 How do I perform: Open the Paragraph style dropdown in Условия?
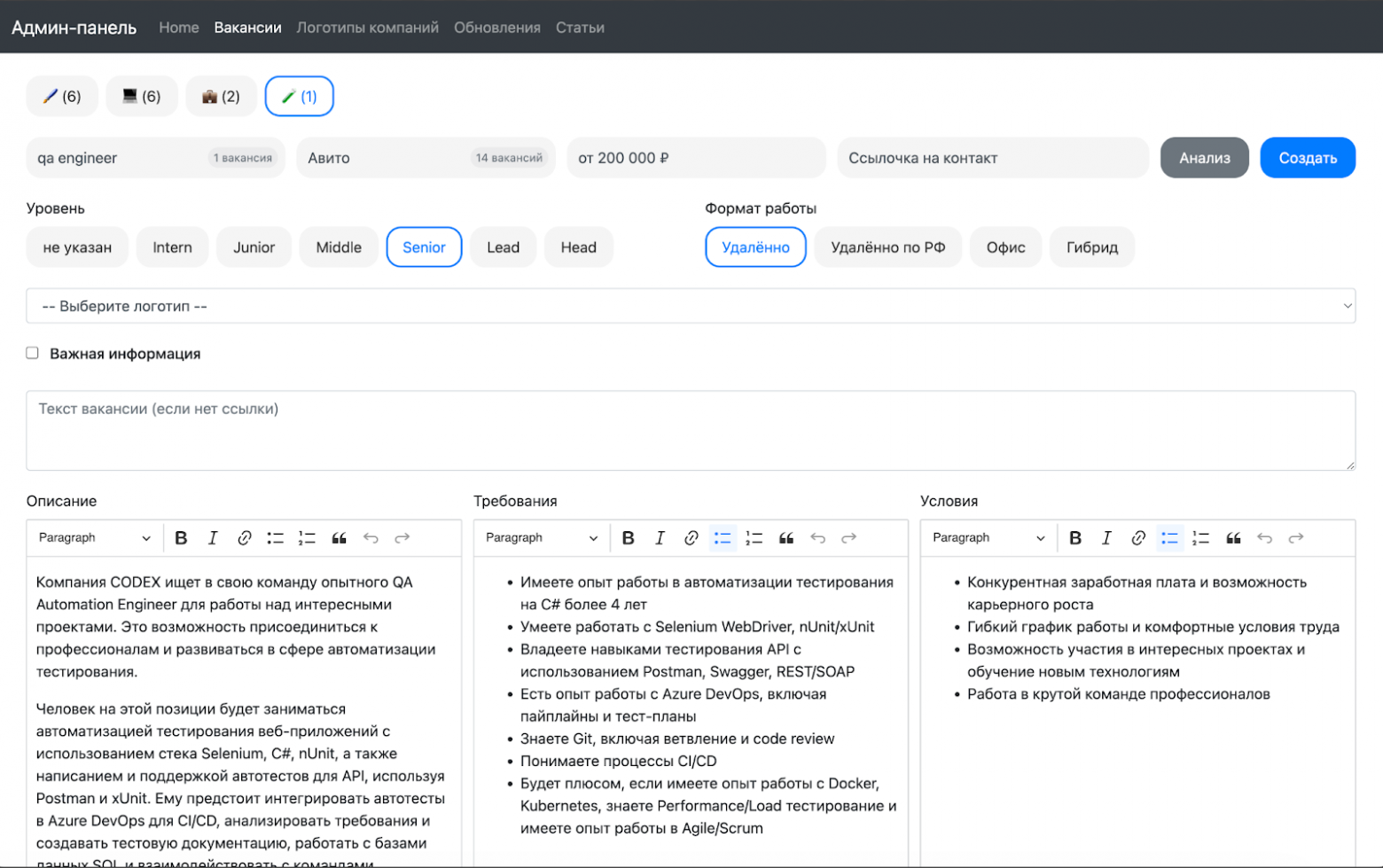pos(986,537)
